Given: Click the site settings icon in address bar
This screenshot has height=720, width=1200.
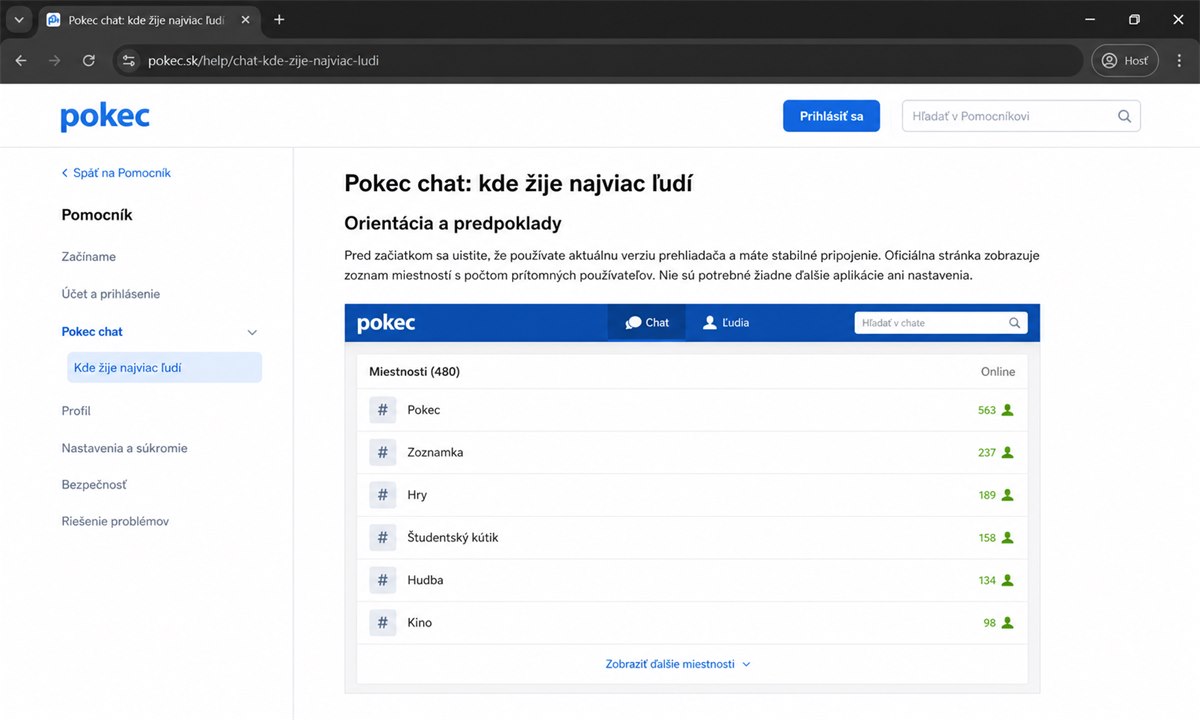Looking at the screenshot, I should pos(128,60).
